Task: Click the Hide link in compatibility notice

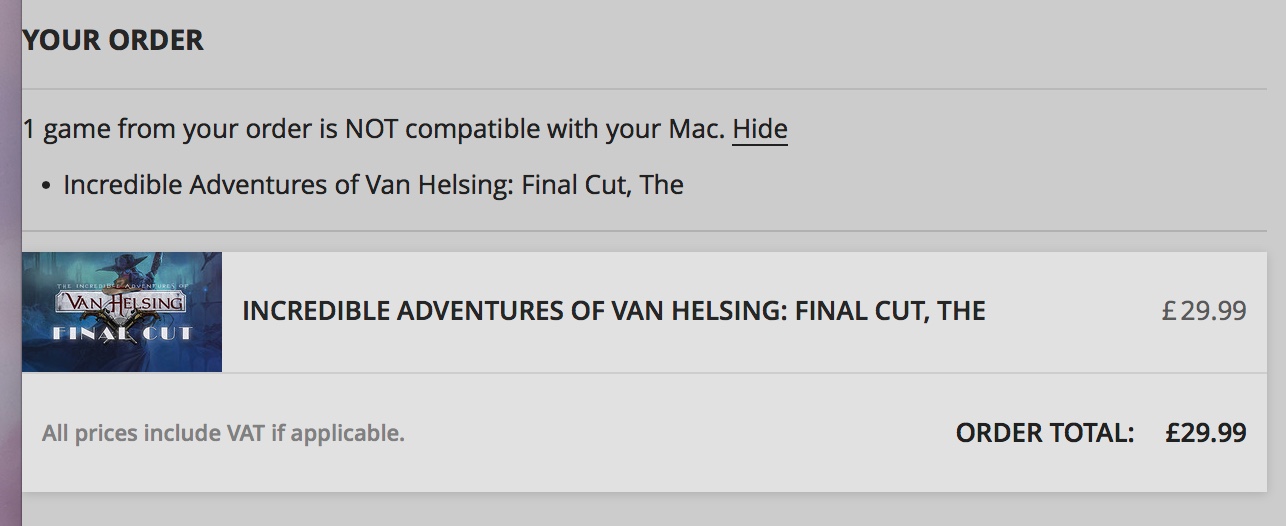Action: [759, 130]
